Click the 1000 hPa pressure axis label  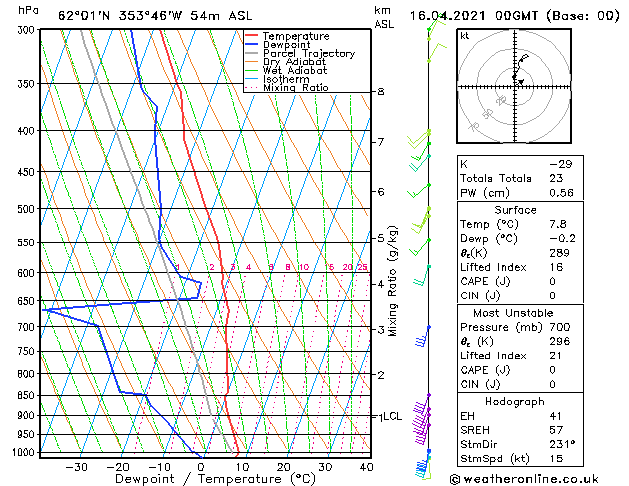pos(24,452)
